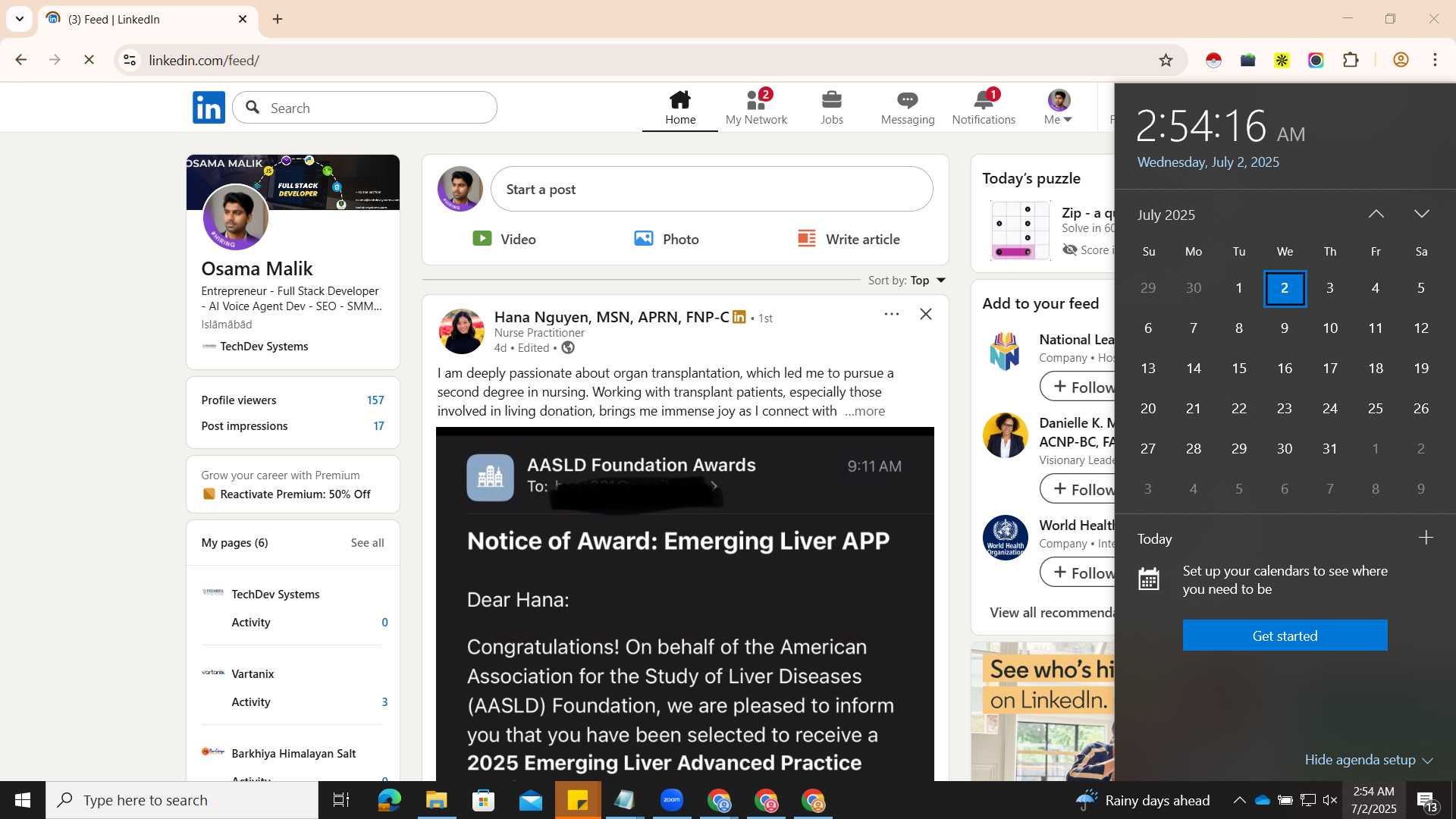Open tab search dropdown arrow

pos(20,19)
